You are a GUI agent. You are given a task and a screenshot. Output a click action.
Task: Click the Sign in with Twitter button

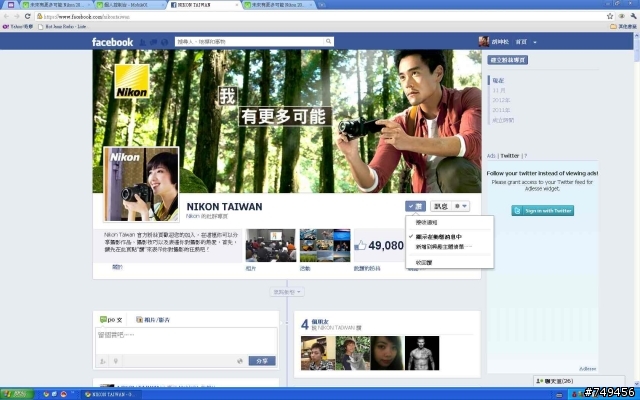point(542,211)
